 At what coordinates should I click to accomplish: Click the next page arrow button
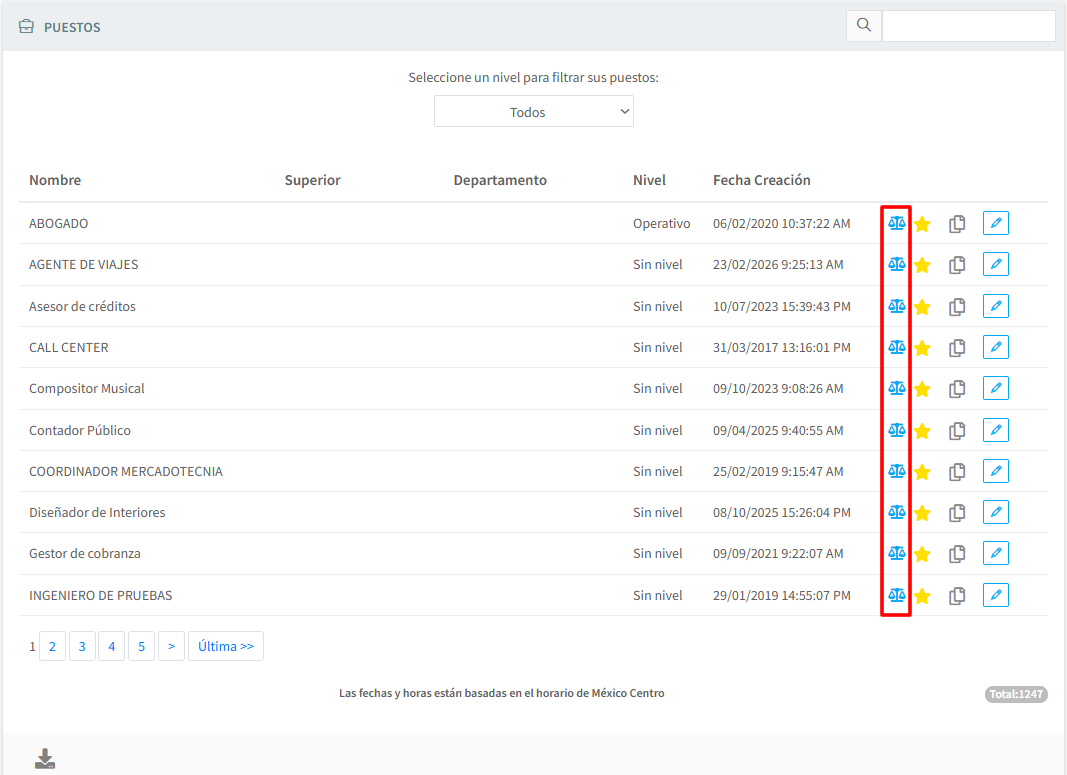coord(171,647)
